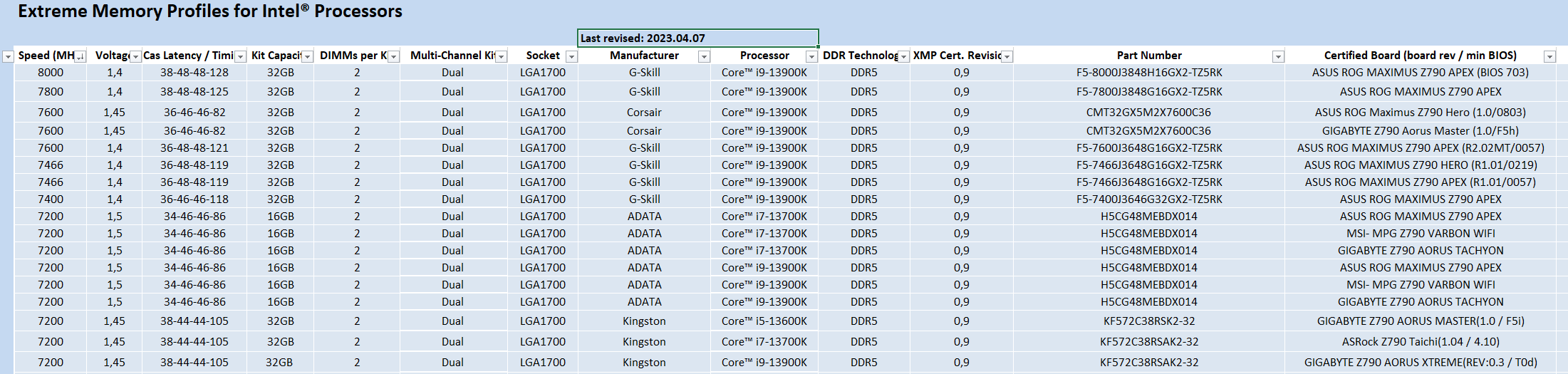The width and height of the screenshot is (1568, 374).
Task: Select board 'GIGABYTE Z790 AORUS XTREME(REV:0.3 / T0d)'
Action: point(1421,363)
